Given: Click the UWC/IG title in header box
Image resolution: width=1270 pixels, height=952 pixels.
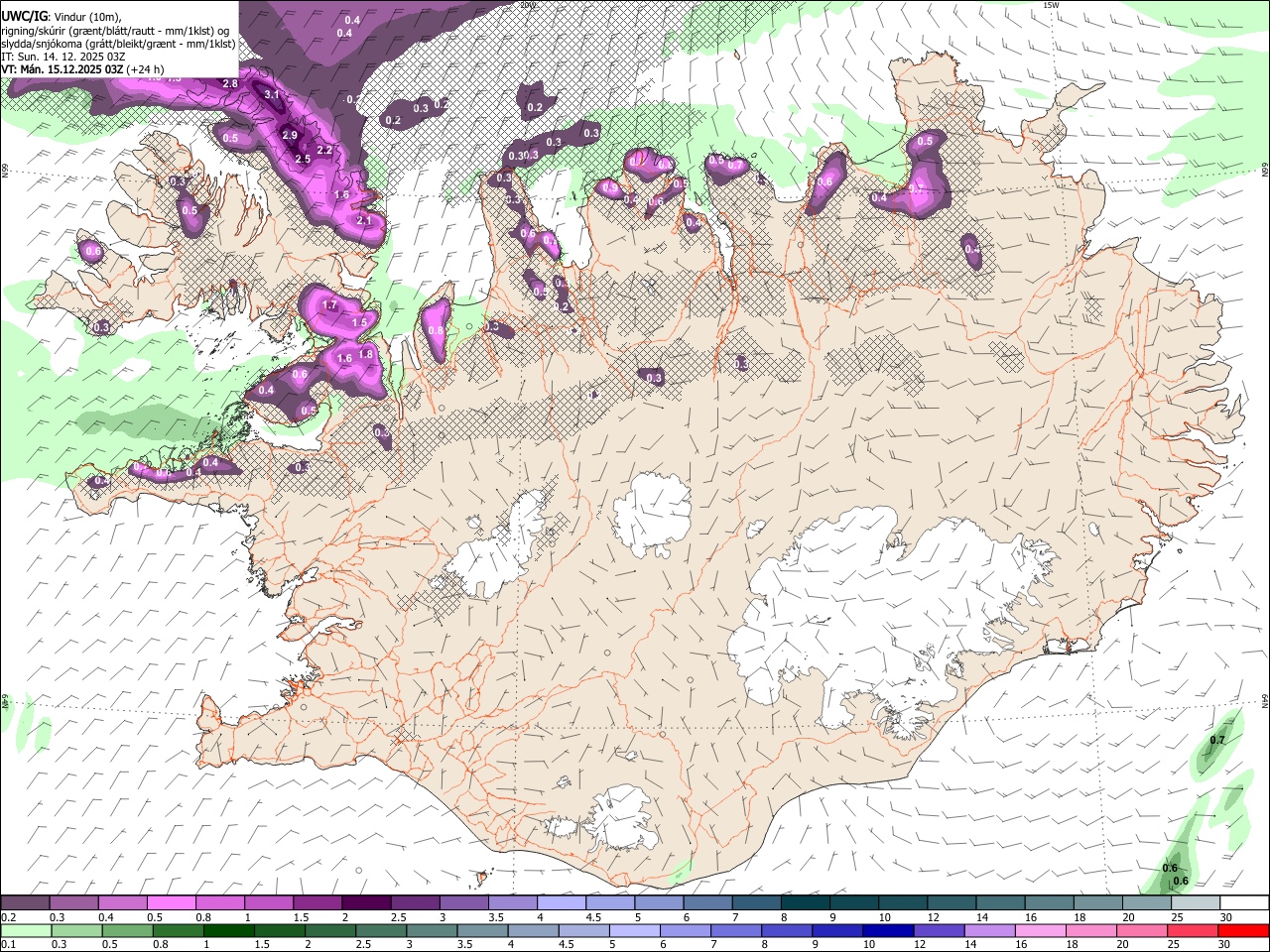Looking at the screenshot, I should pos(24,17).
